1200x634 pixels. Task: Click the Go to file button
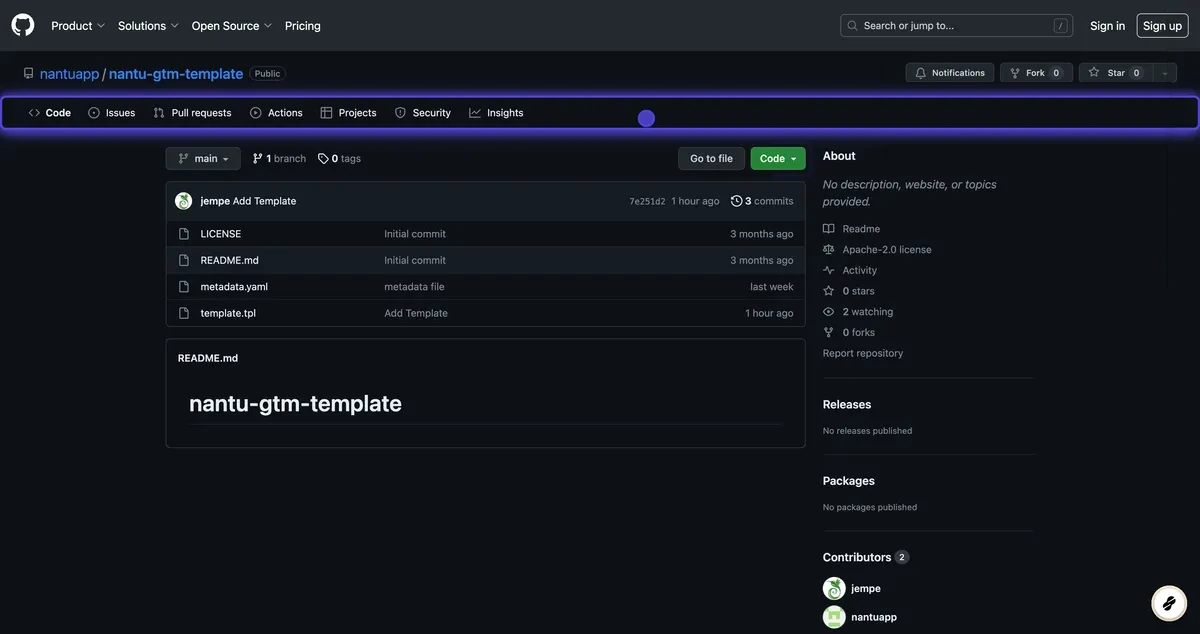click(711, 158)
